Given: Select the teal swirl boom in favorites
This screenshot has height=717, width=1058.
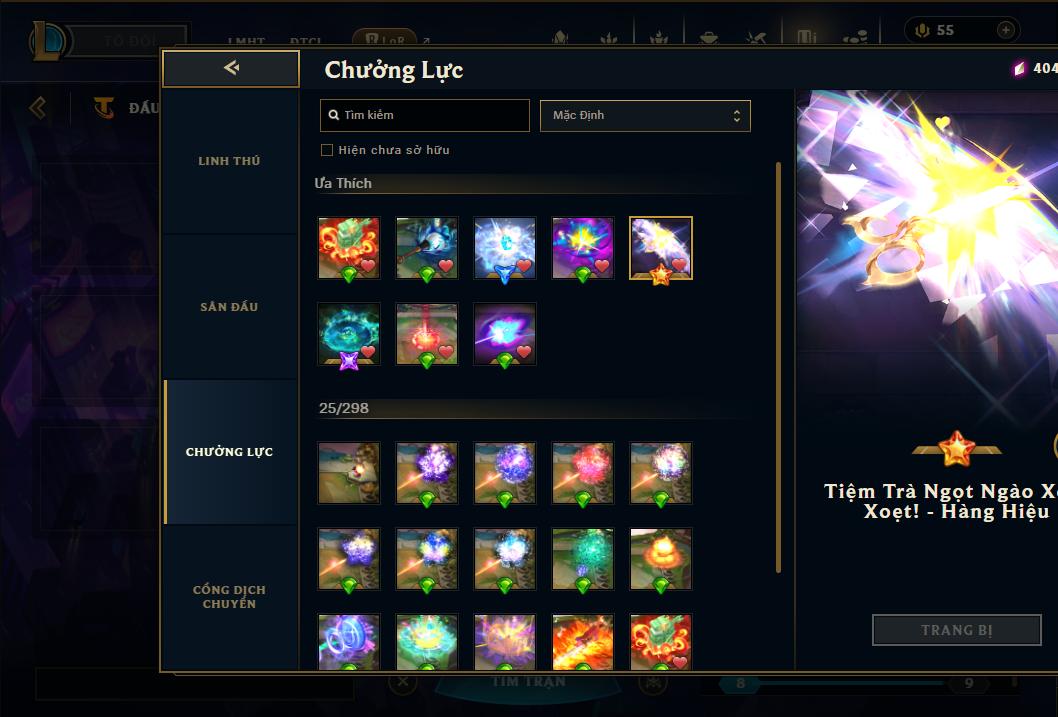Looking at the screenshot, I should point(349,334).
